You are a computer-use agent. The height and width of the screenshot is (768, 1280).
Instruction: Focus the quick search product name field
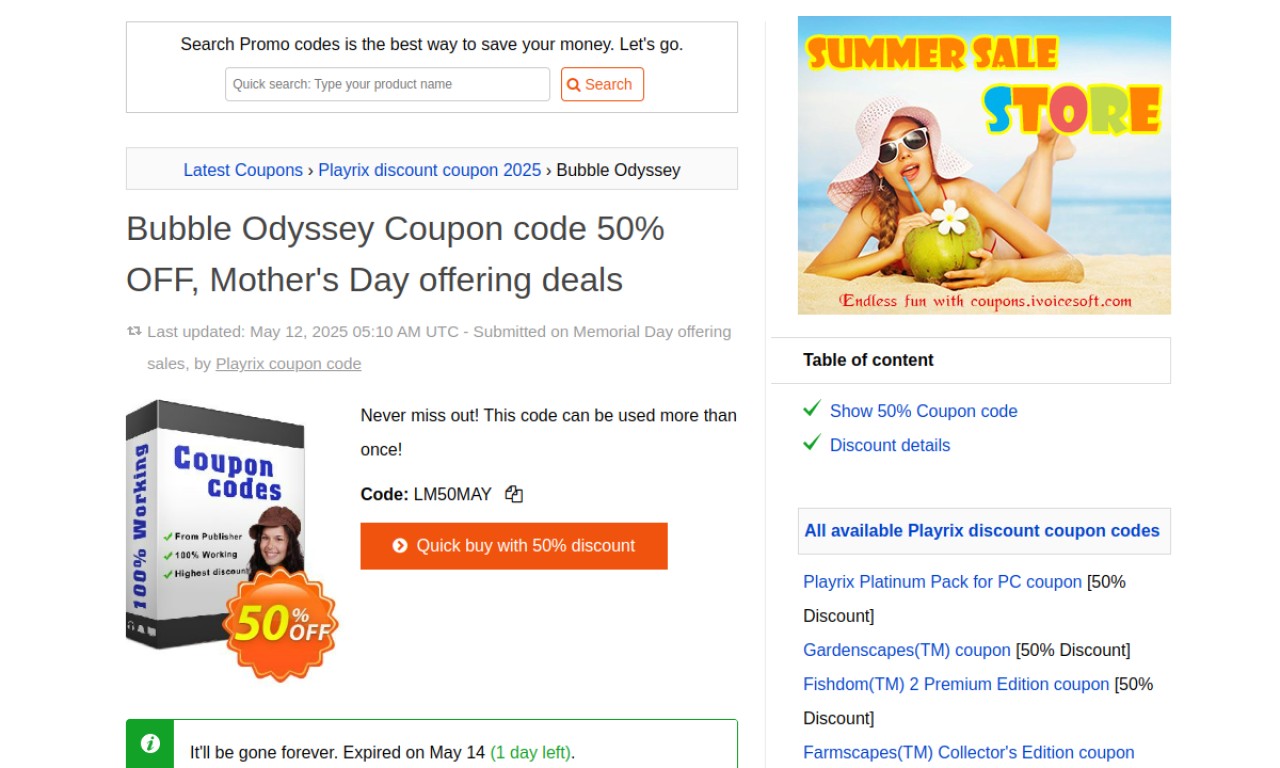coord(388,84)
